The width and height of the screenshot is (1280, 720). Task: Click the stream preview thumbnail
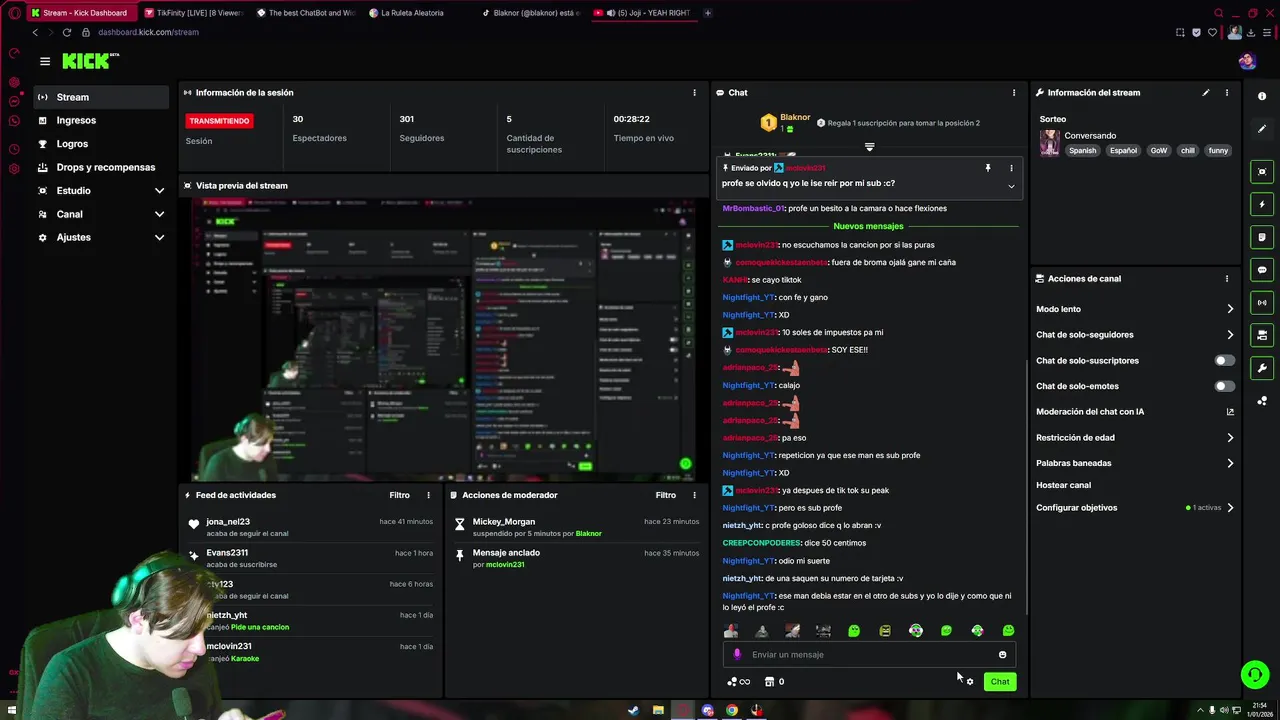pos(444,340)
